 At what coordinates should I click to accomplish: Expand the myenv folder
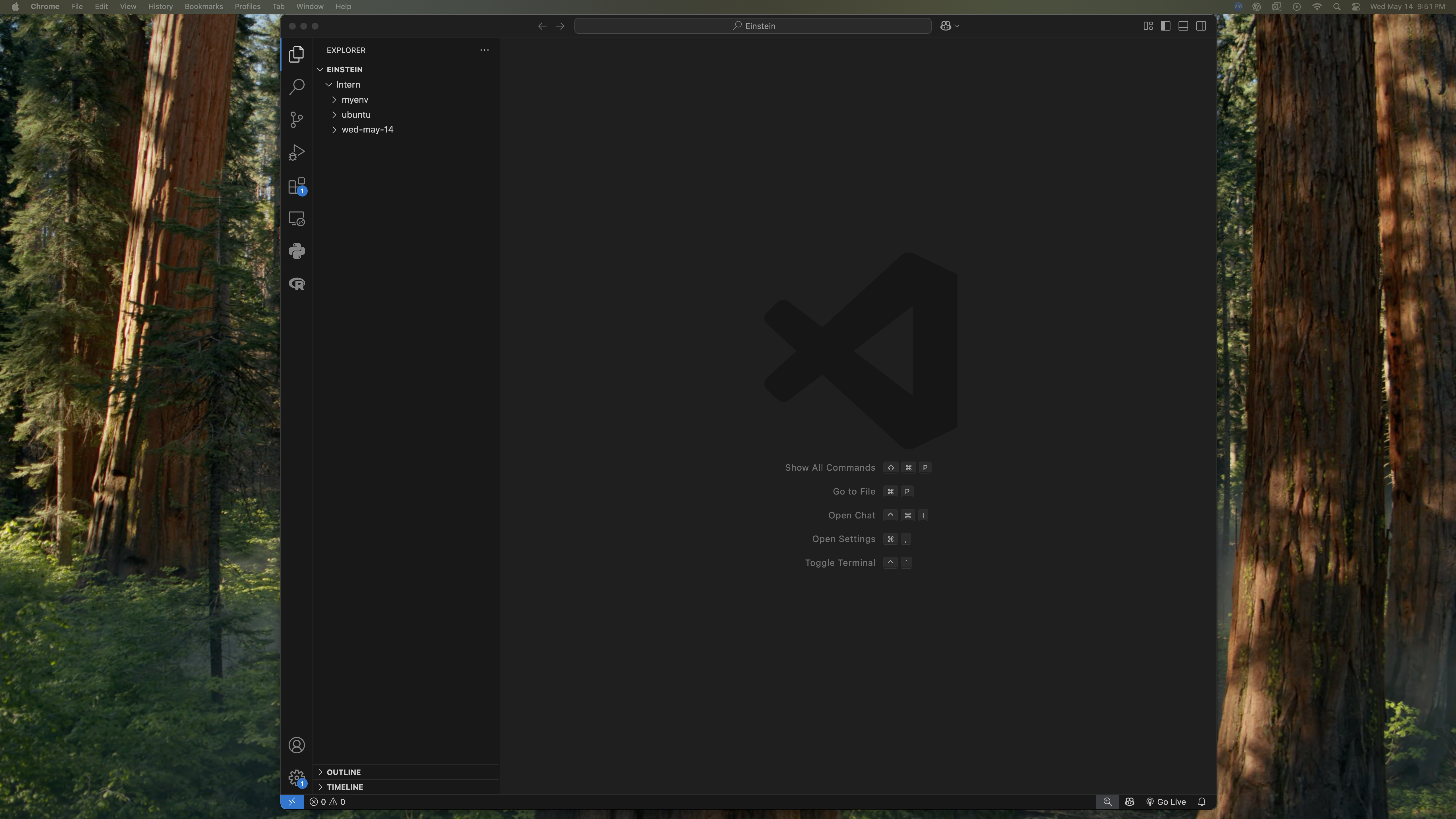pyautogui.click(x=406, y=100)
